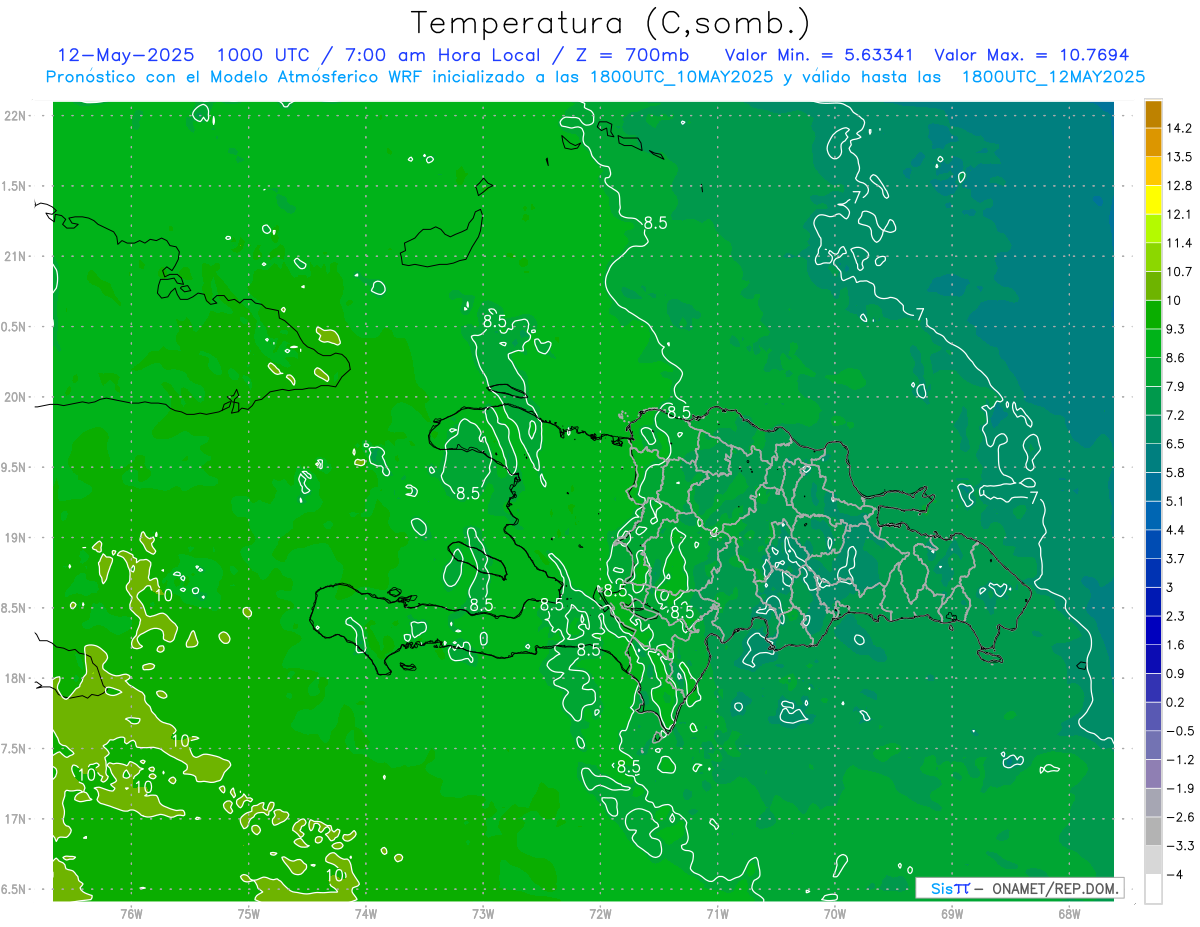Click the title "Temperatura (C,somb.)"
The image size is (1200, 927).
click(x=610, y=23)
